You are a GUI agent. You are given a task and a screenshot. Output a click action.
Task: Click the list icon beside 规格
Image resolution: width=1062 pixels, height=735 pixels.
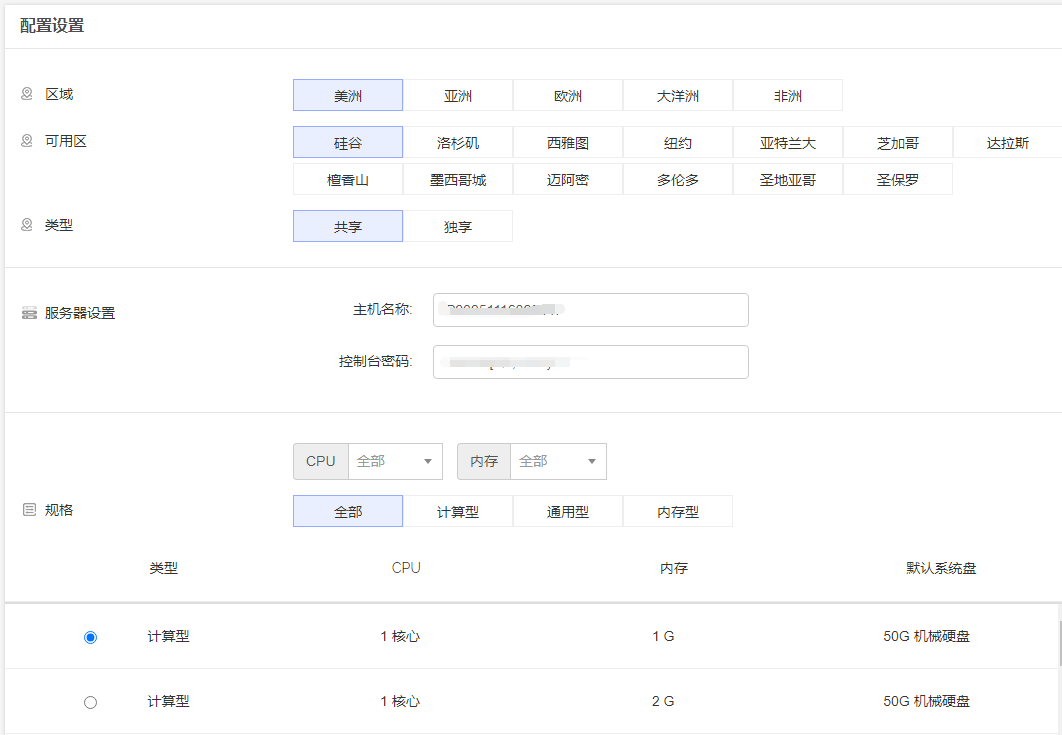[x=29, y=510]
